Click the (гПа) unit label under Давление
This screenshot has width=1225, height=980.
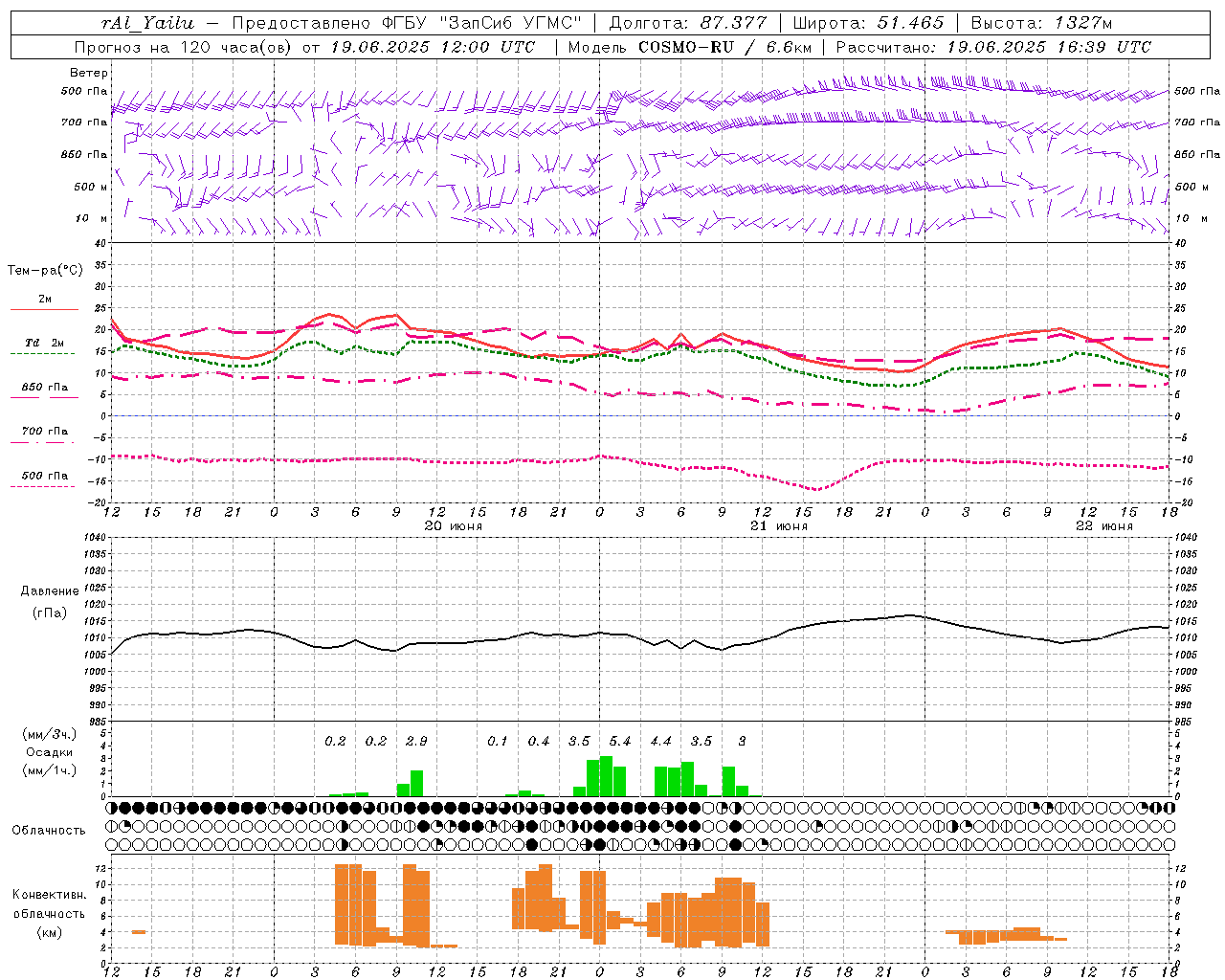coord(48,613)
